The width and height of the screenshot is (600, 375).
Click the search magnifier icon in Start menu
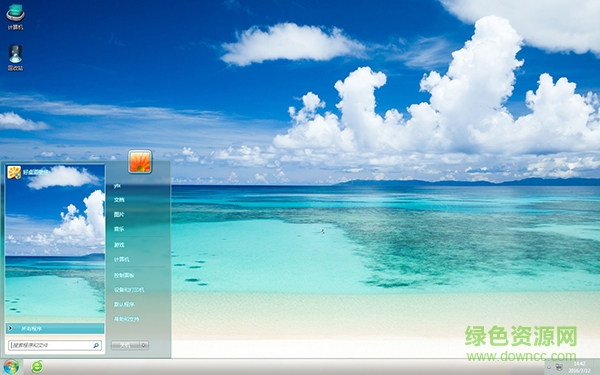pos(96,345)
